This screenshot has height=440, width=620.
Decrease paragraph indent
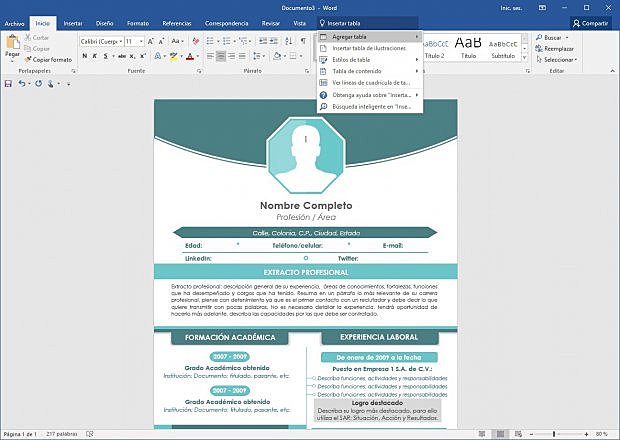point(263,41)
